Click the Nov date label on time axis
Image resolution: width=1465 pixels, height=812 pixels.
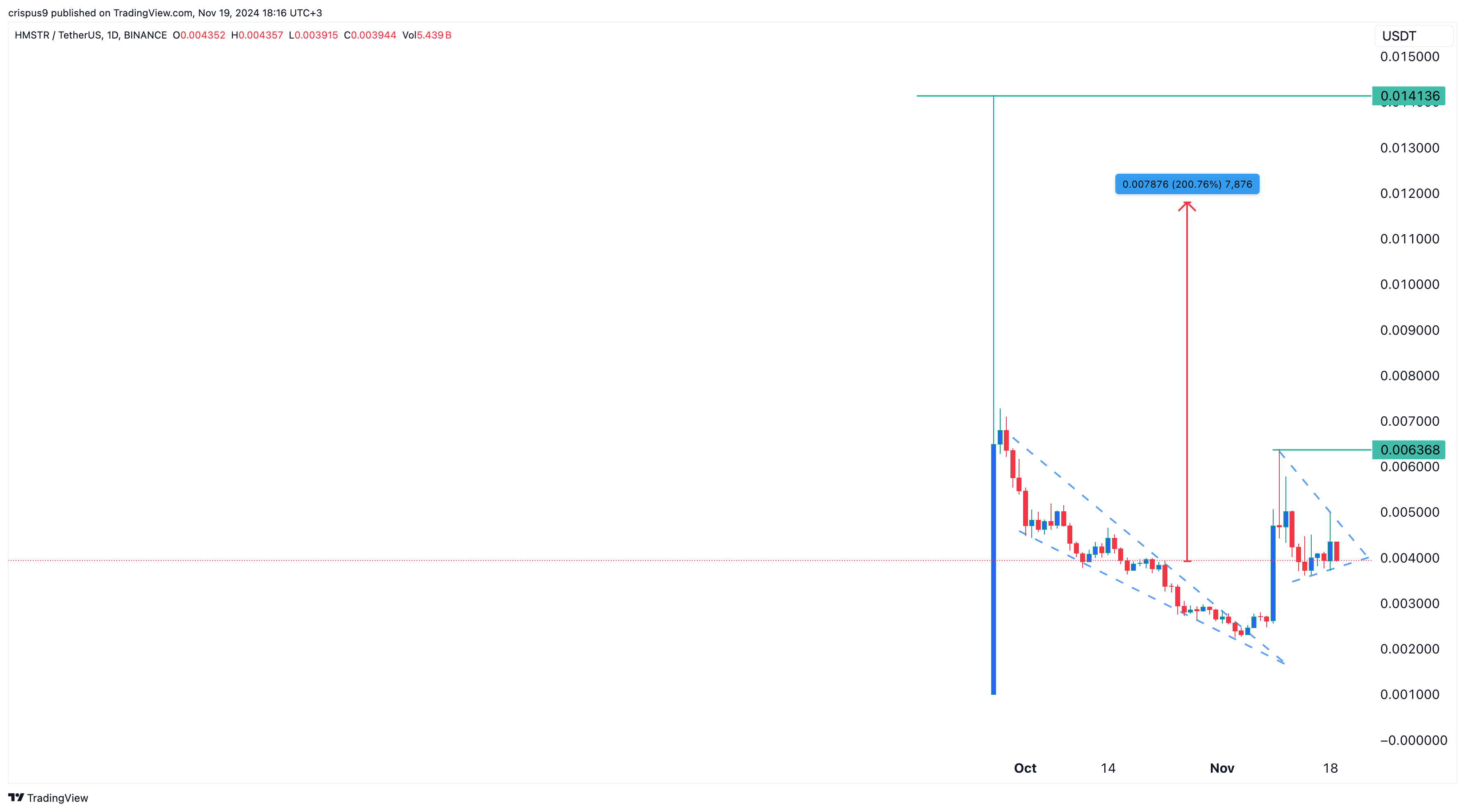click(x=1222, y=768)
